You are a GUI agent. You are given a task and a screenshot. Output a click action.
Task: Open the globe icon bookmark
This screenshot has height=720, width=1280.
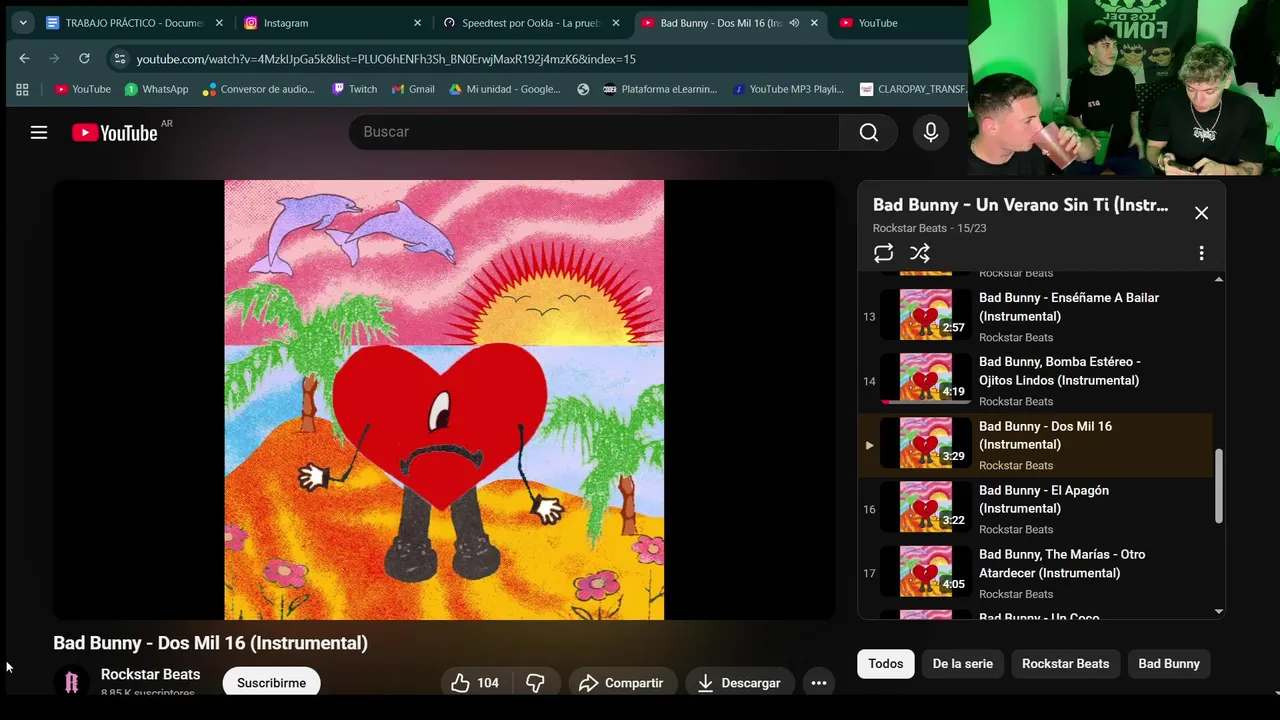583,89
